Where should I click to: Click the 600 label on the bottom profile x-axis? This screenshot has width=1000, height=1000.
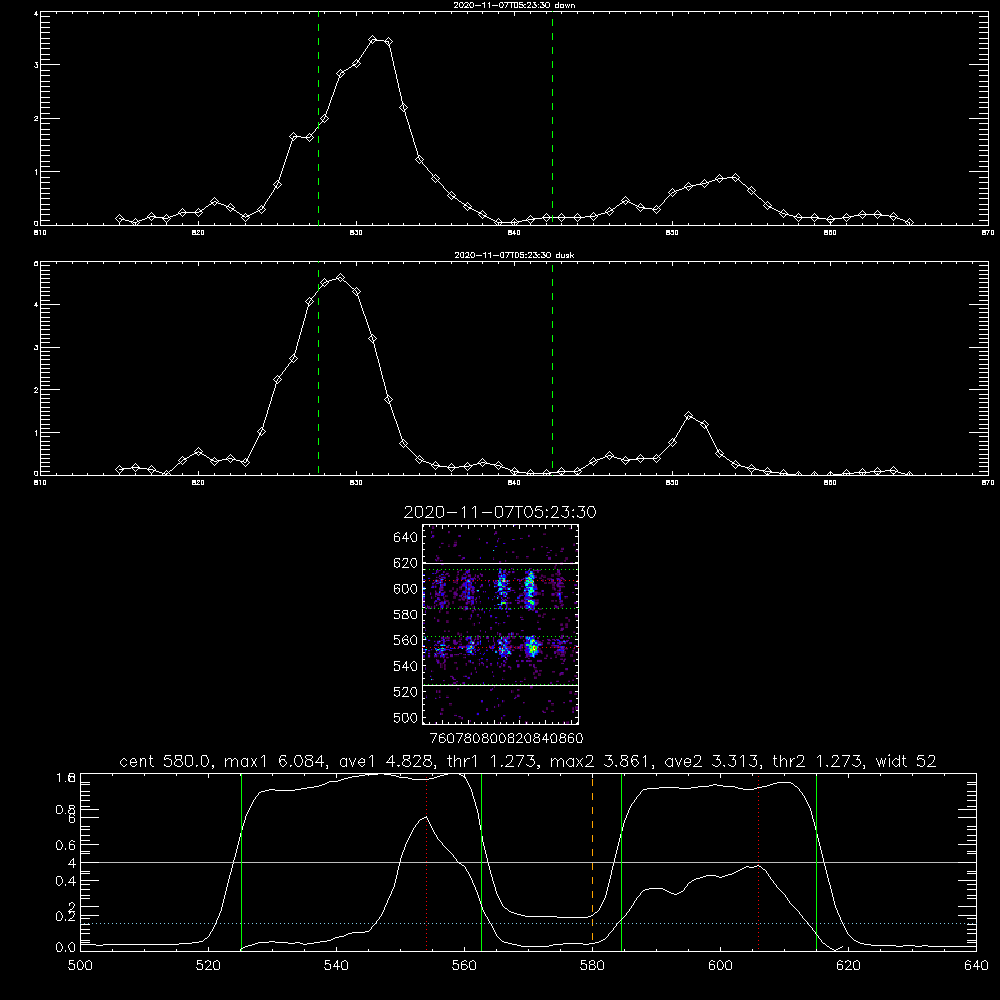pos(720,966)
